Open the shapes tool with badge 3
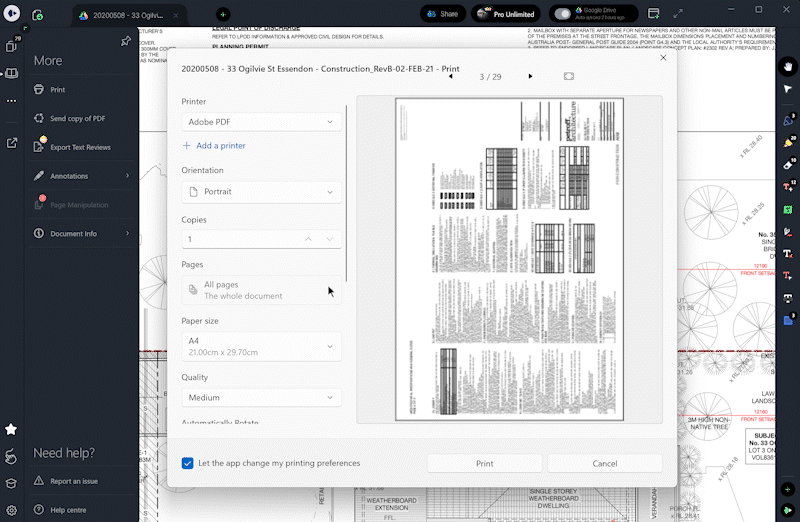This screenshot has height=522, width=800. (788, 120)
